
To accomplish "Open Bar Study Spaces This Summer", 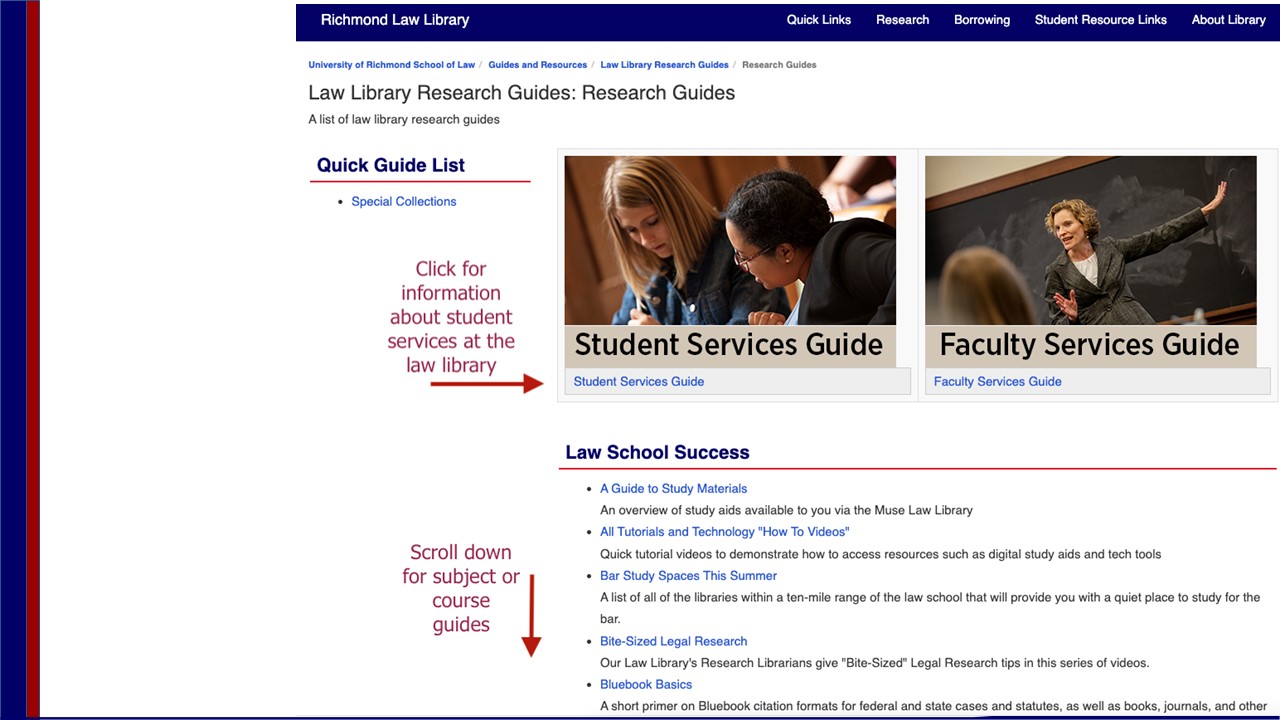I will pos(688,576).
